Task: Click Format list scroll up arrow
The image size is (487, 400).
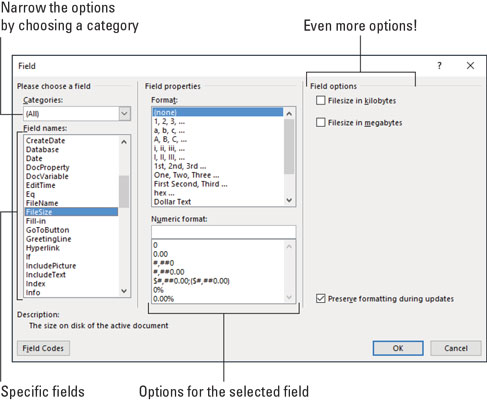Action: pyautogui.click(x=289, y=113)
